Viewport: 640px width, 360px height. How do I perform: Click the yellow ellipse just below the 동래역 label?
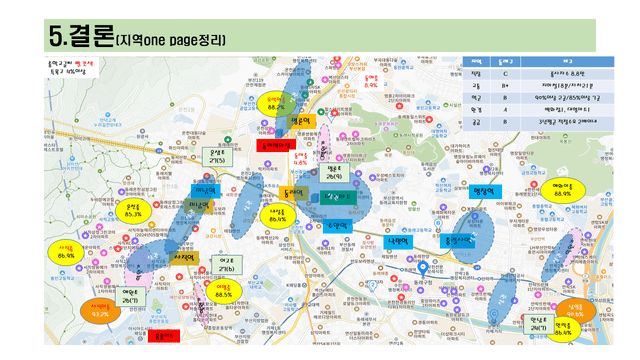(278, 216)
